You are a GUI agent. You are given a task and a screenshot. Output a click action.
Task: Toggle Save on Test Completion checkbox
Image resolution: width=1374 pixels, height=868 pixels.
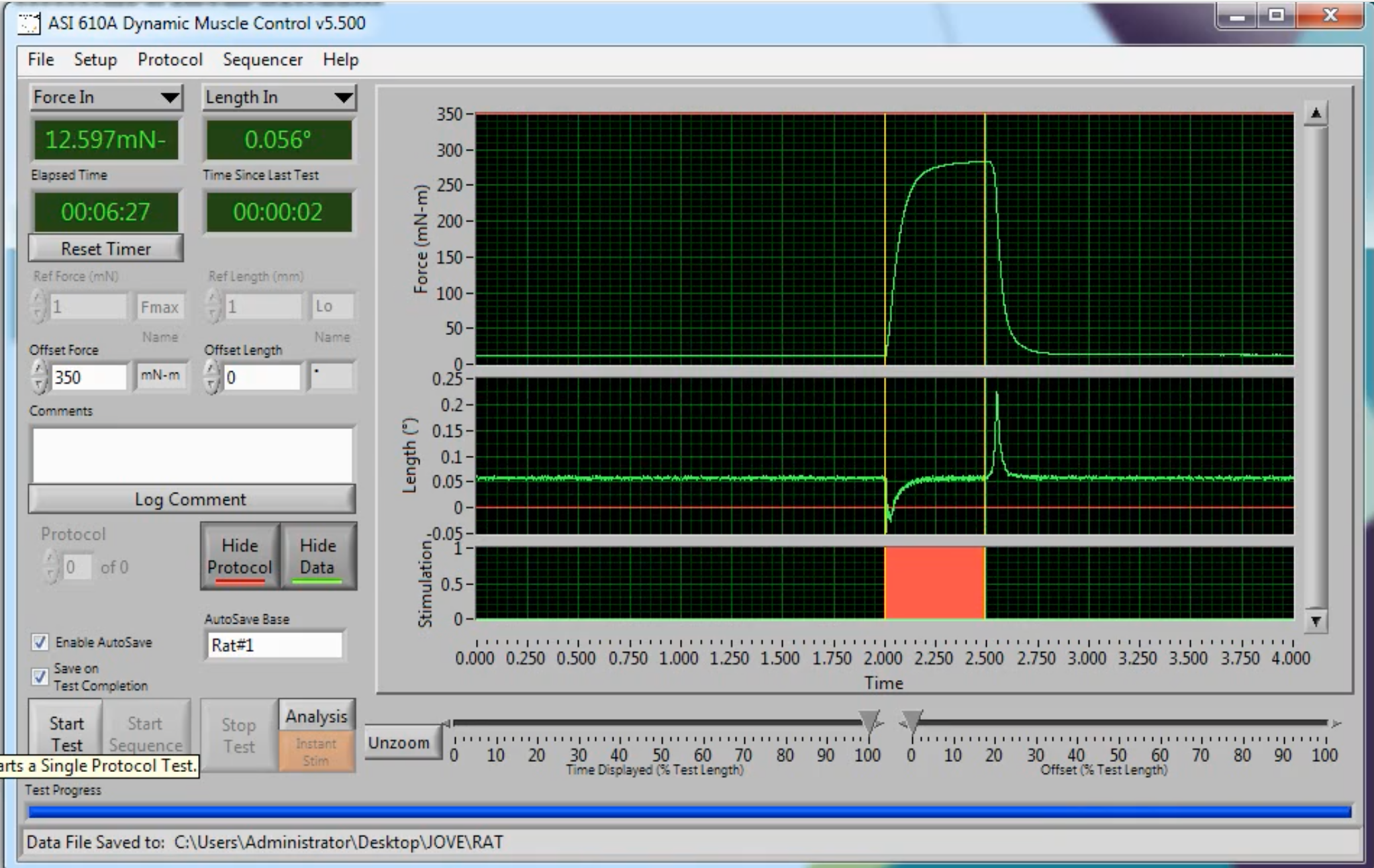point(40,676)
